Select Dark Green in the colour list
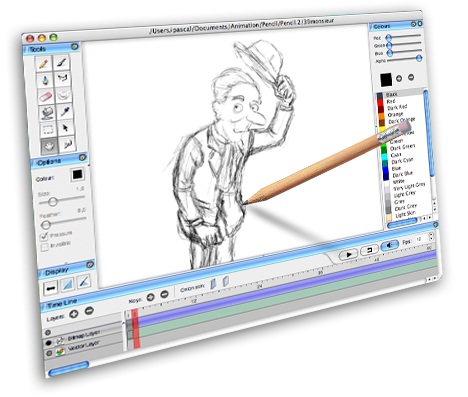This screenshot has width=468, height=397. [x=403, y=147]
